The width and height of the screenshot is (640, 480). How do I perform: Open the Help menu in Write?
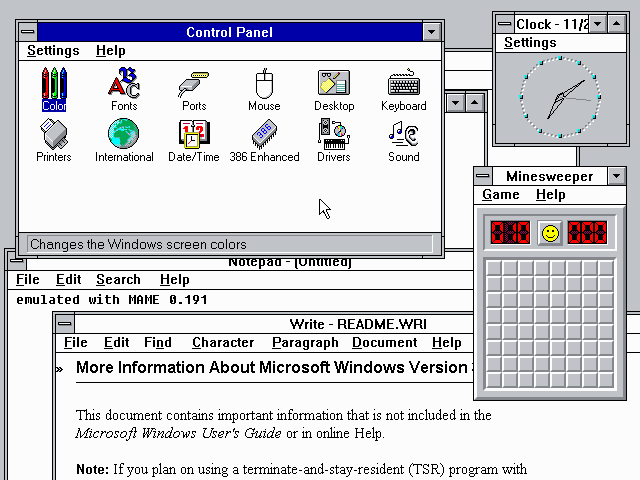447,342
